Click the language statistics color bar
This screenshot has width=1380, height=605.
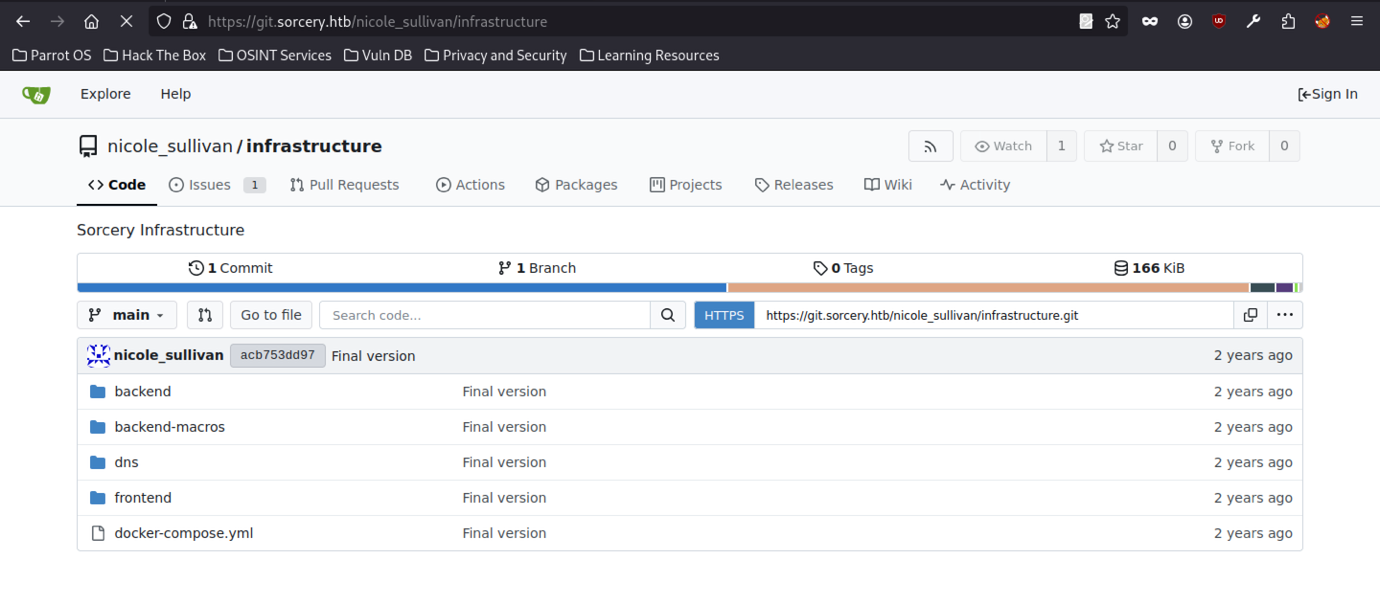pos(690,288)
